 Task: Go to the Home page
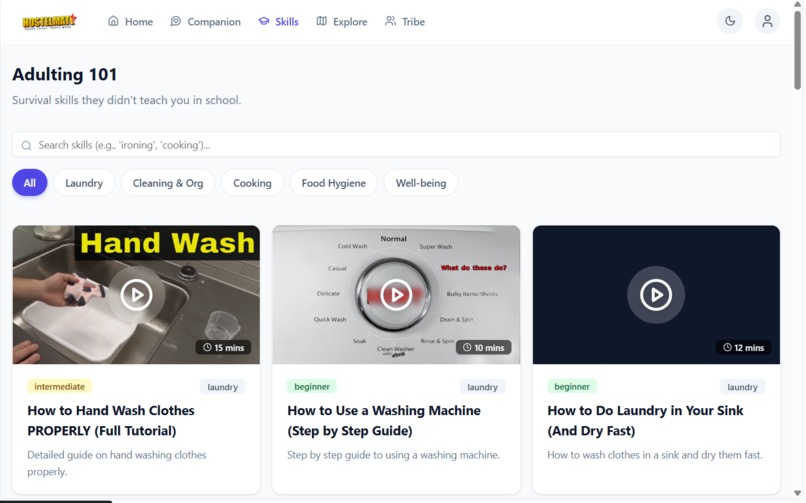click(130, 22)
